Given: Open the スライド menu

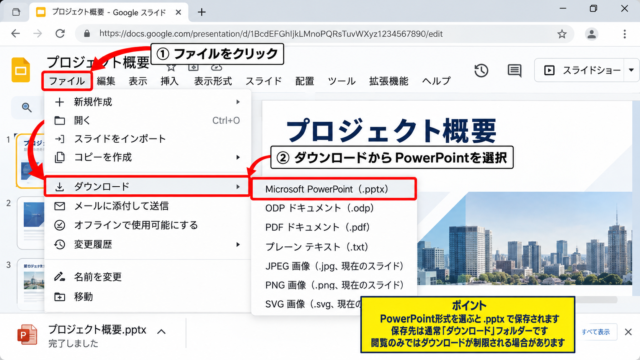Looking at the screenshot, I should [x=264, y=81].
